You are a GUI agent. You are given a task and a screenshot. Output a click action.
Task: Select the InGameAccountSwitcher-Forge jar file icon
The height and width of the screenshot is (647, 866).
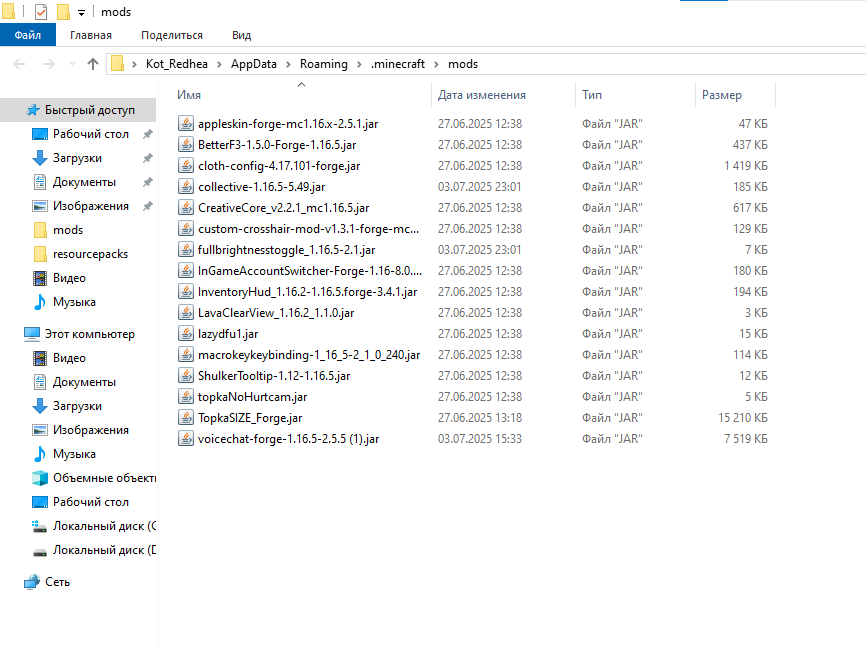tap(186, 270)
